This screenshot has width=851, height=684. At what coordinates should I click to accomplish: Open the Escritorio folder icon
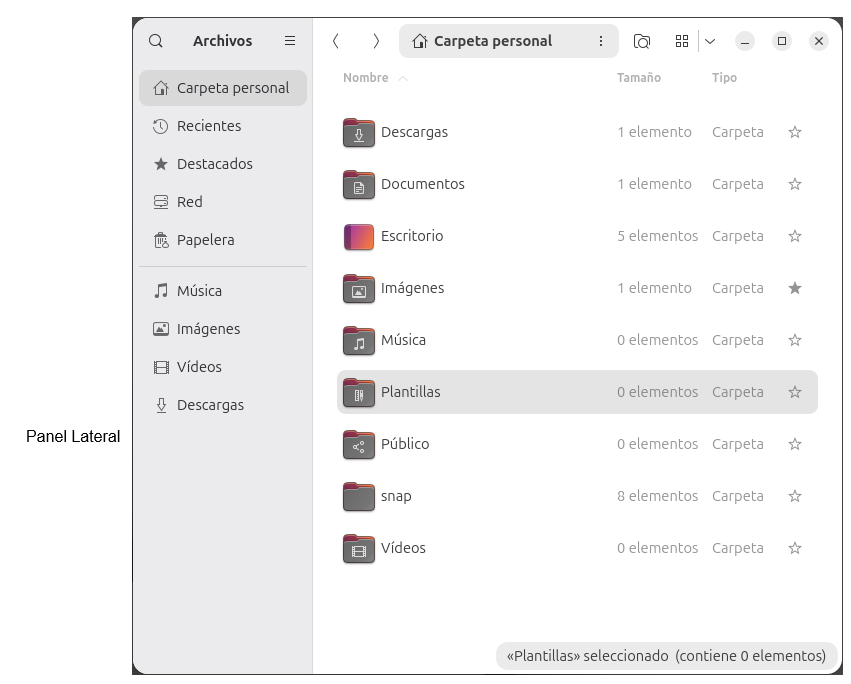[358, 237]
